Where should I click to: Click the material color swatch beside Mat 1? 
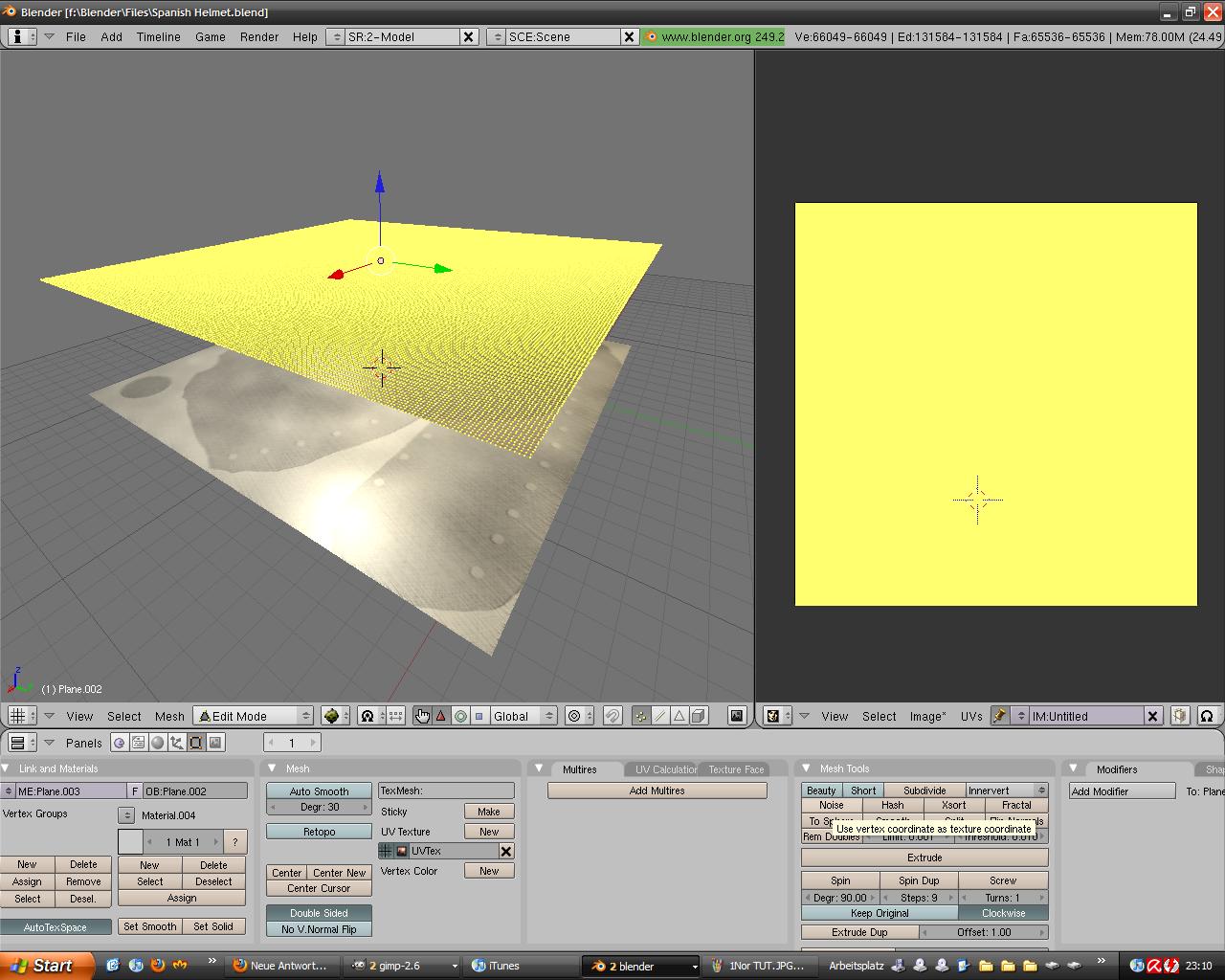tap(130, 842)
